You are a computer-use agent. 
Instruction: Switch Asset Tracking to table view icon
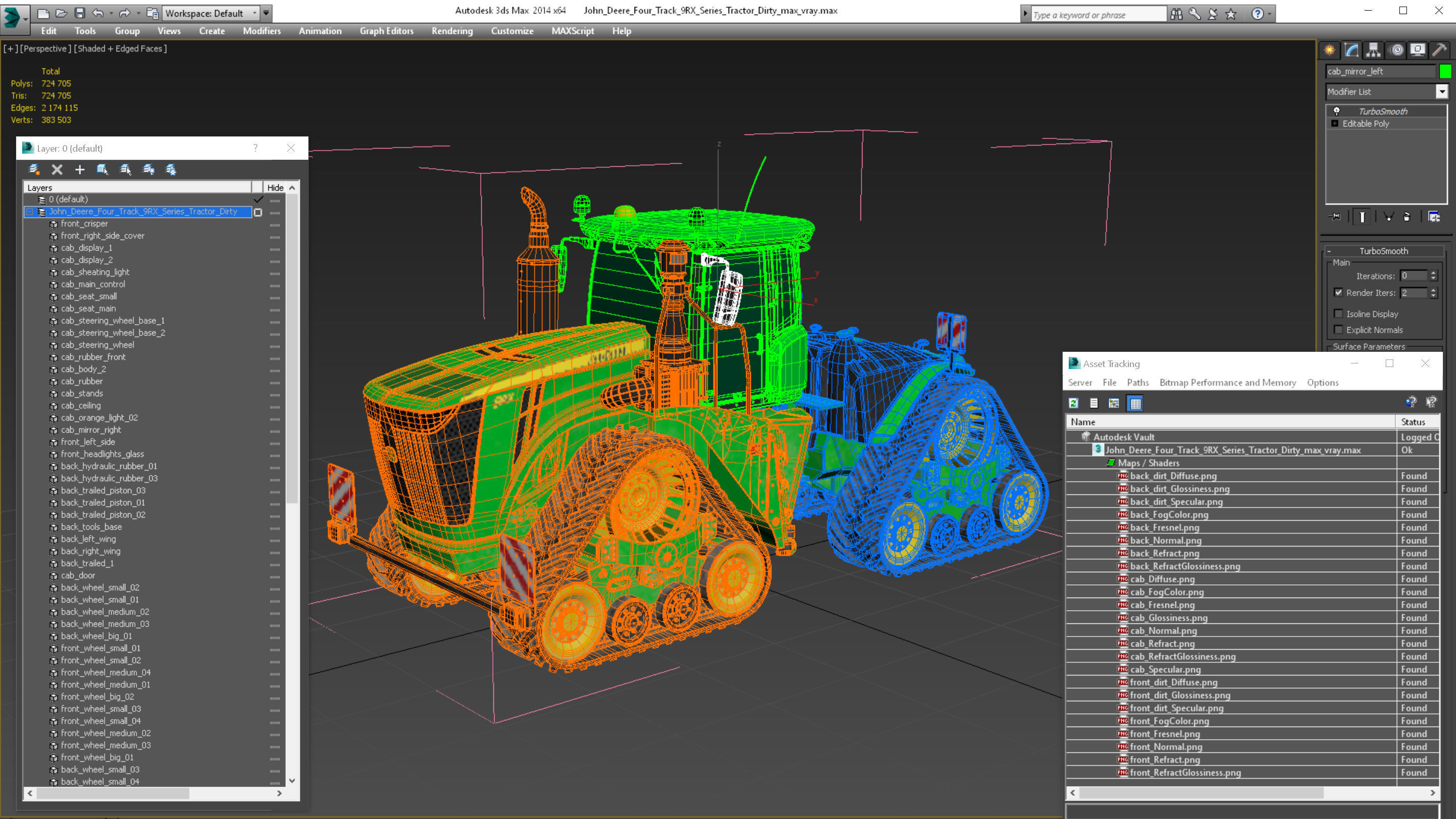click(1135, 403)
